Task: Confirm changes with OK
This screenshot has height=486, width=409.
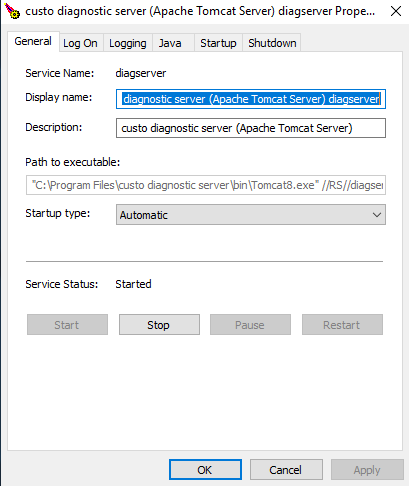Action: pyautogui.click(x=205, y=470)
